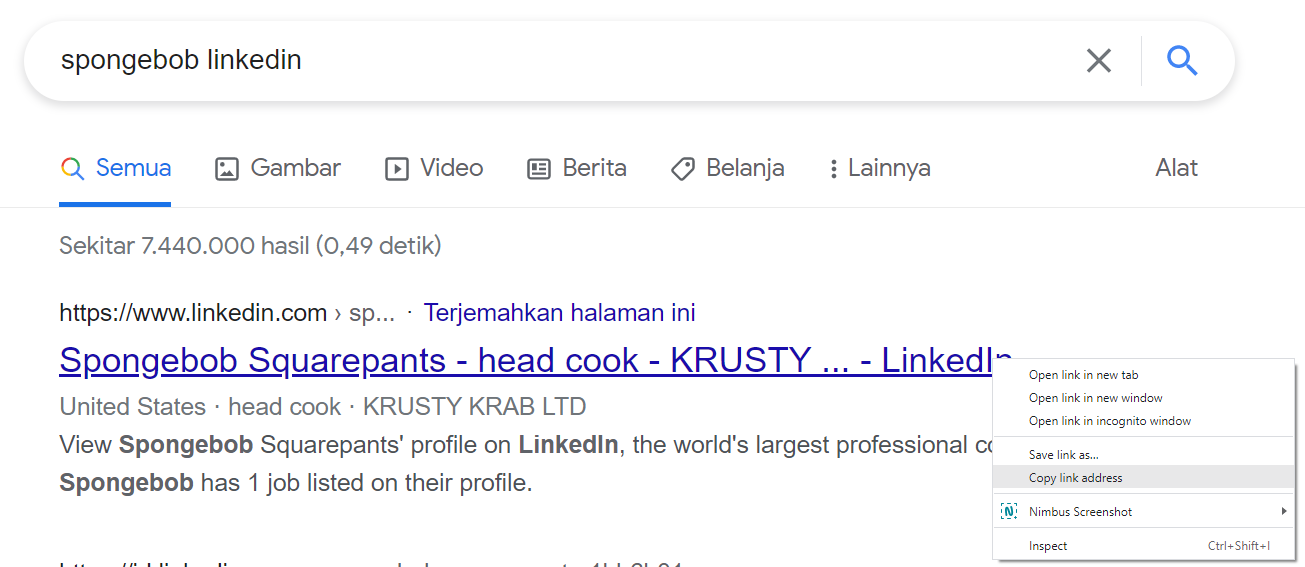Image resolution: width=1305 pixels, height=567 pixels.
Task: Switch to the Gambar tab
Action: pyautogui.click(x=278, y=168)
